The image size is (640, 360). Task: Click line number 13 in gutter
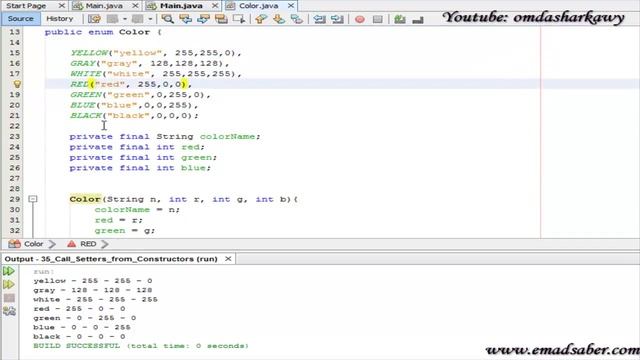tap(15, 32)
